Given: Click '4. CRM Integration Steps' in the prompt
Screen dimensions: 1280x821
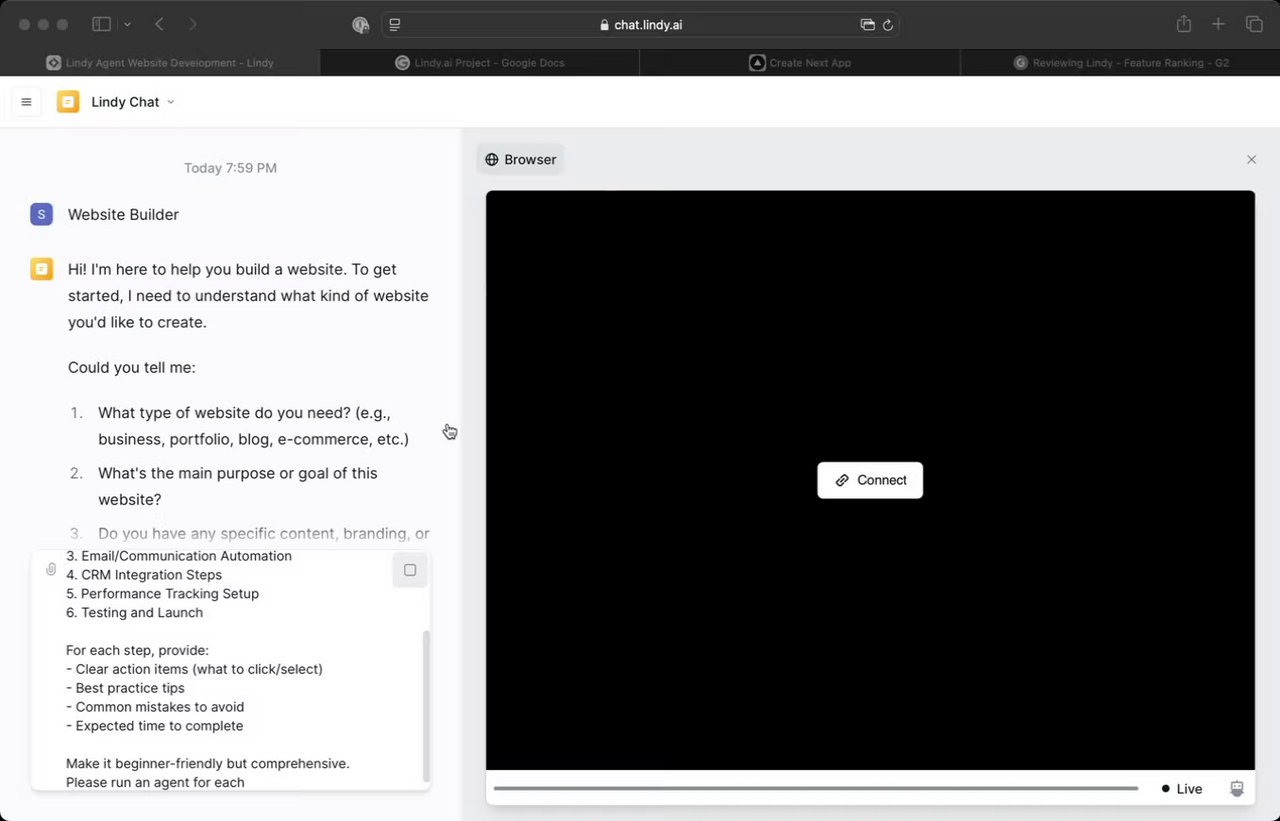Looking at the screenshot, I should [144, 575].
